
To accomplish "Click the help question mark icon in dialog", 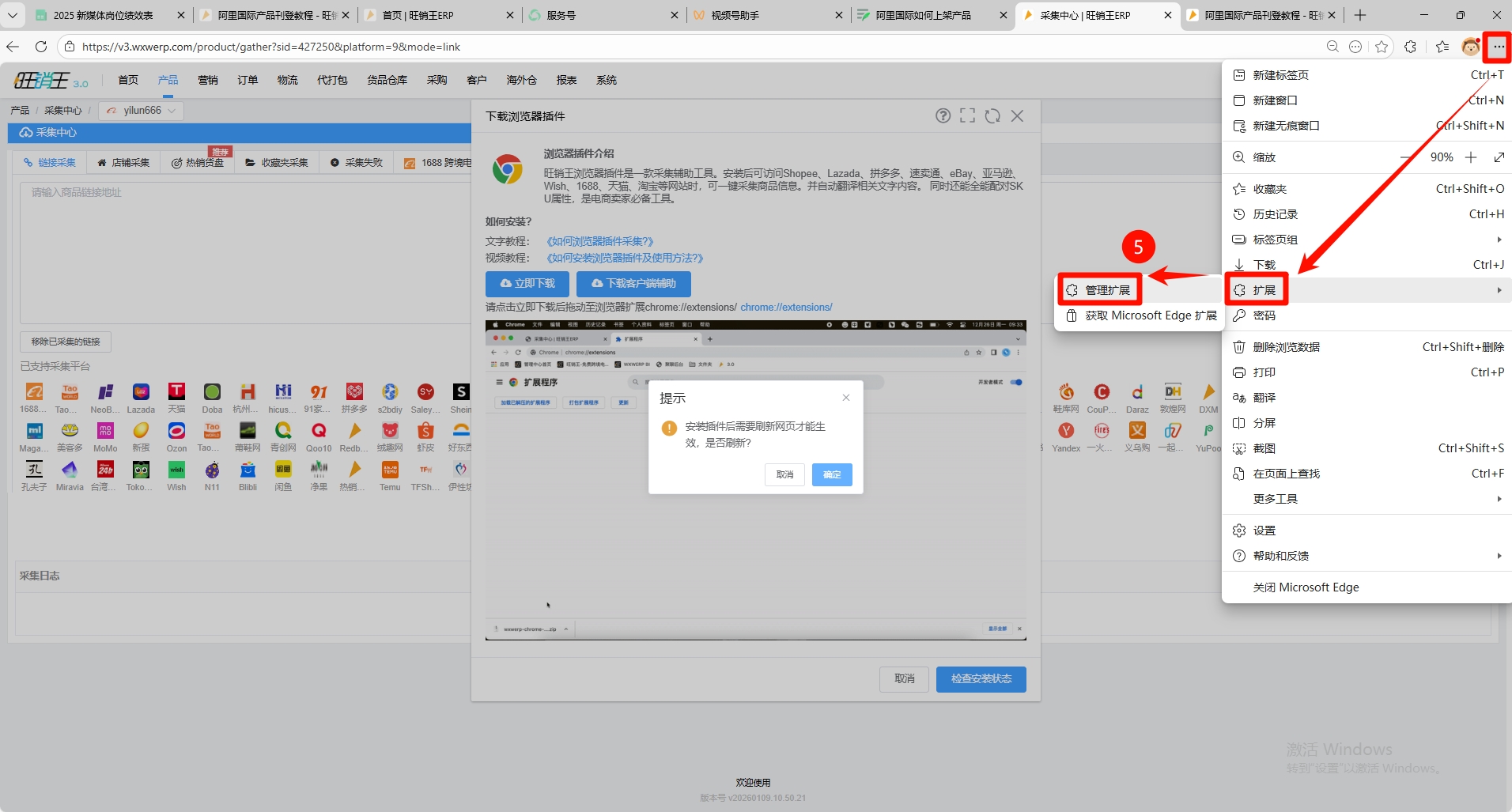I will [x=943, y=116].
